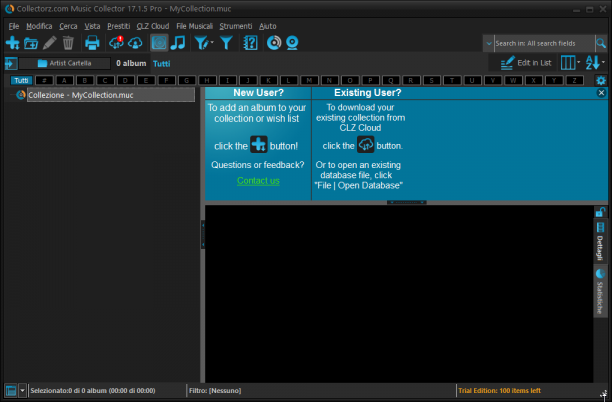This screenshot has height=402, width=612.
Task: Select the Tutti alphabet filter button
Action: (x=21, y=80)
